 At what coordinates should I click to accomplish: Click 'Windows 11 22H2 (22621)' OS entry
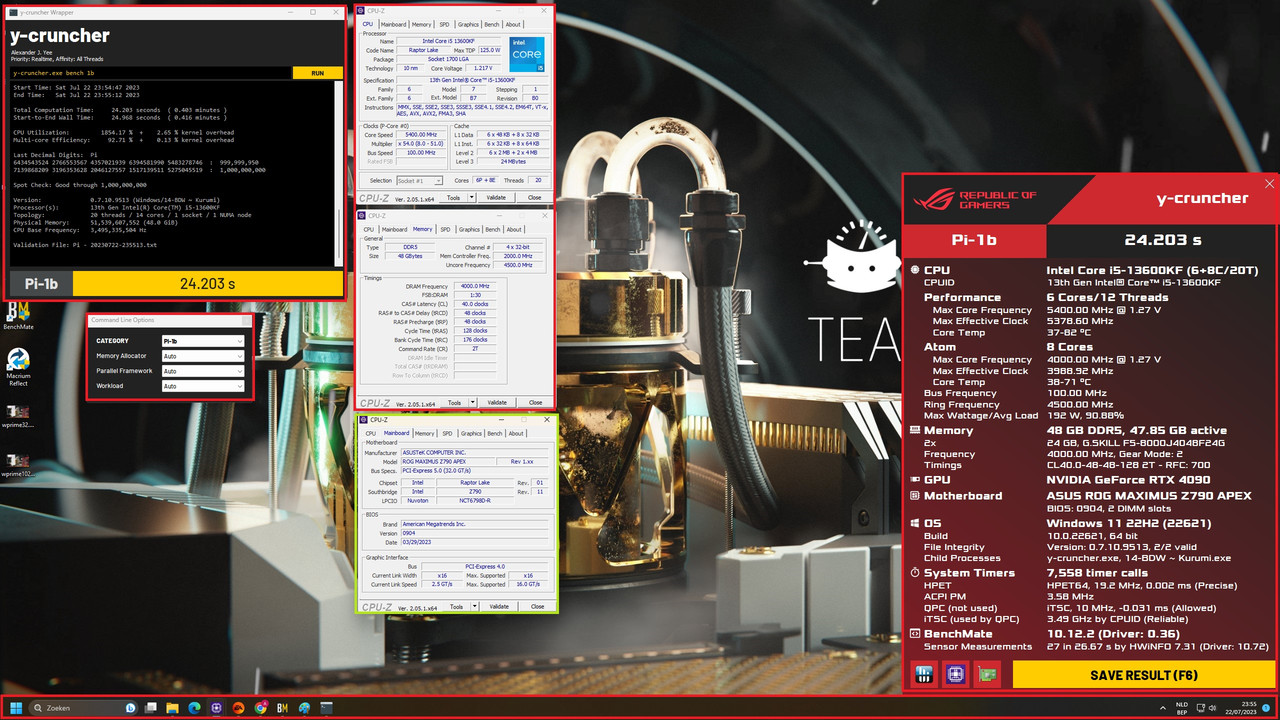1129,524
